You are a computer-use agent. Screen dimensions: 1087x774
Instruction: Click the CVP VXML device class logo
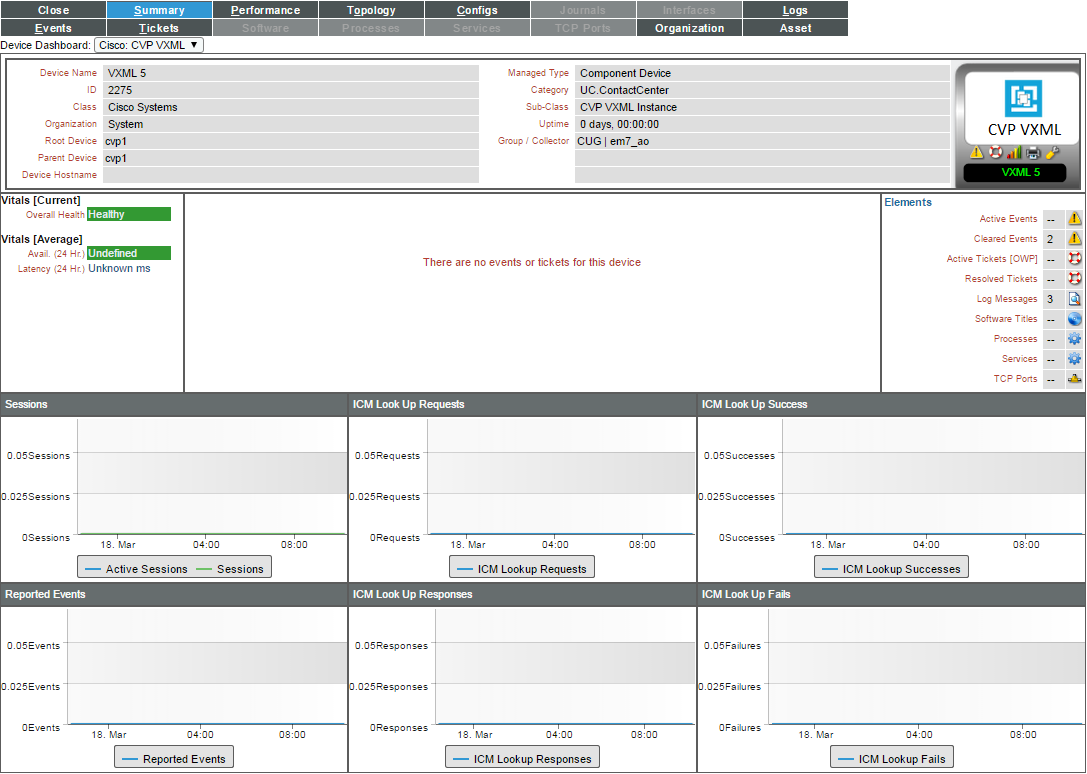point(1023,98)
